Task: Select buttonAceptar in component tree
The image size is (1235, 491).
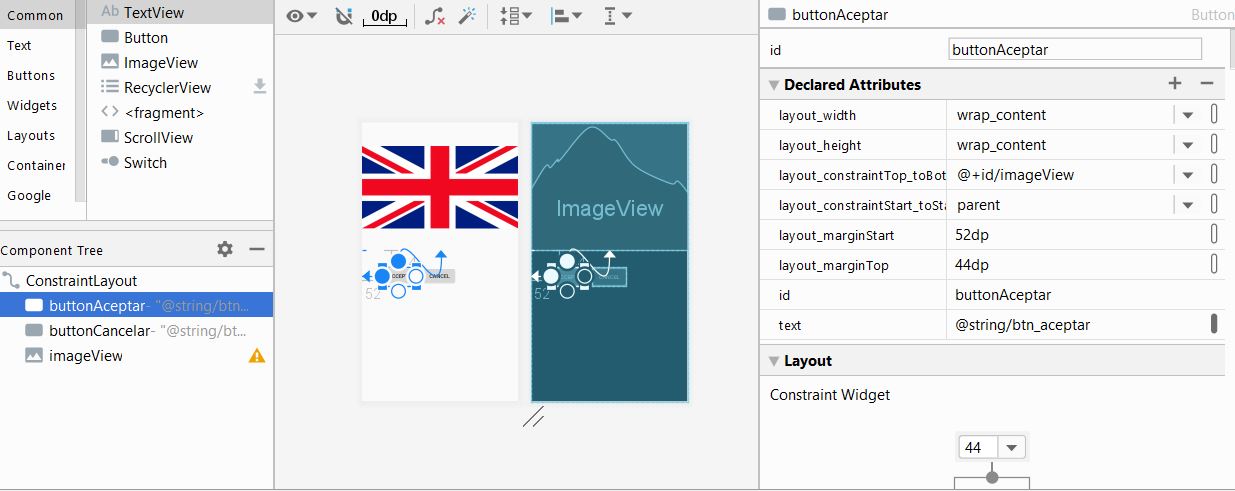Action: 136,306
